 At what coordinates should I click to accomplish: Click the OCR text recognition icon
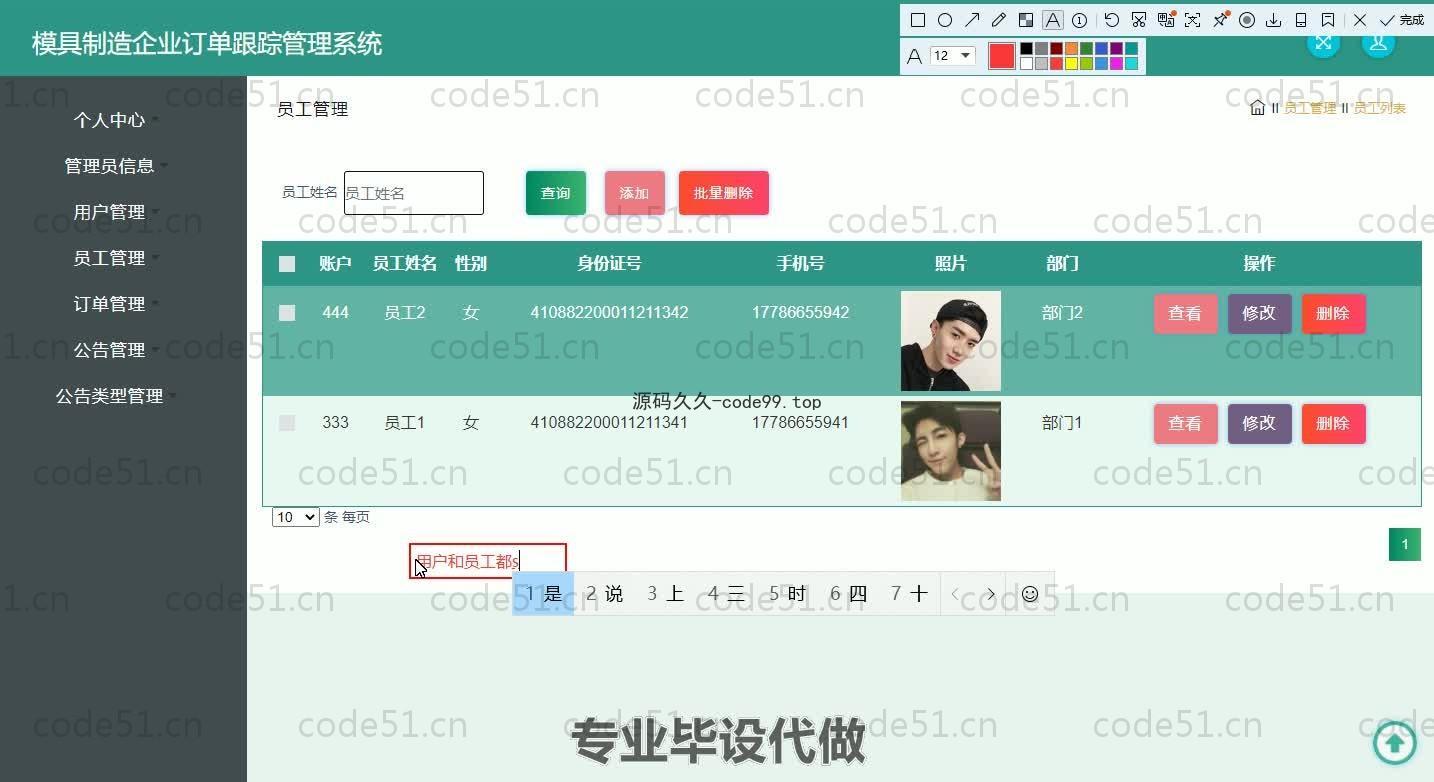[x=1192, y=20]
